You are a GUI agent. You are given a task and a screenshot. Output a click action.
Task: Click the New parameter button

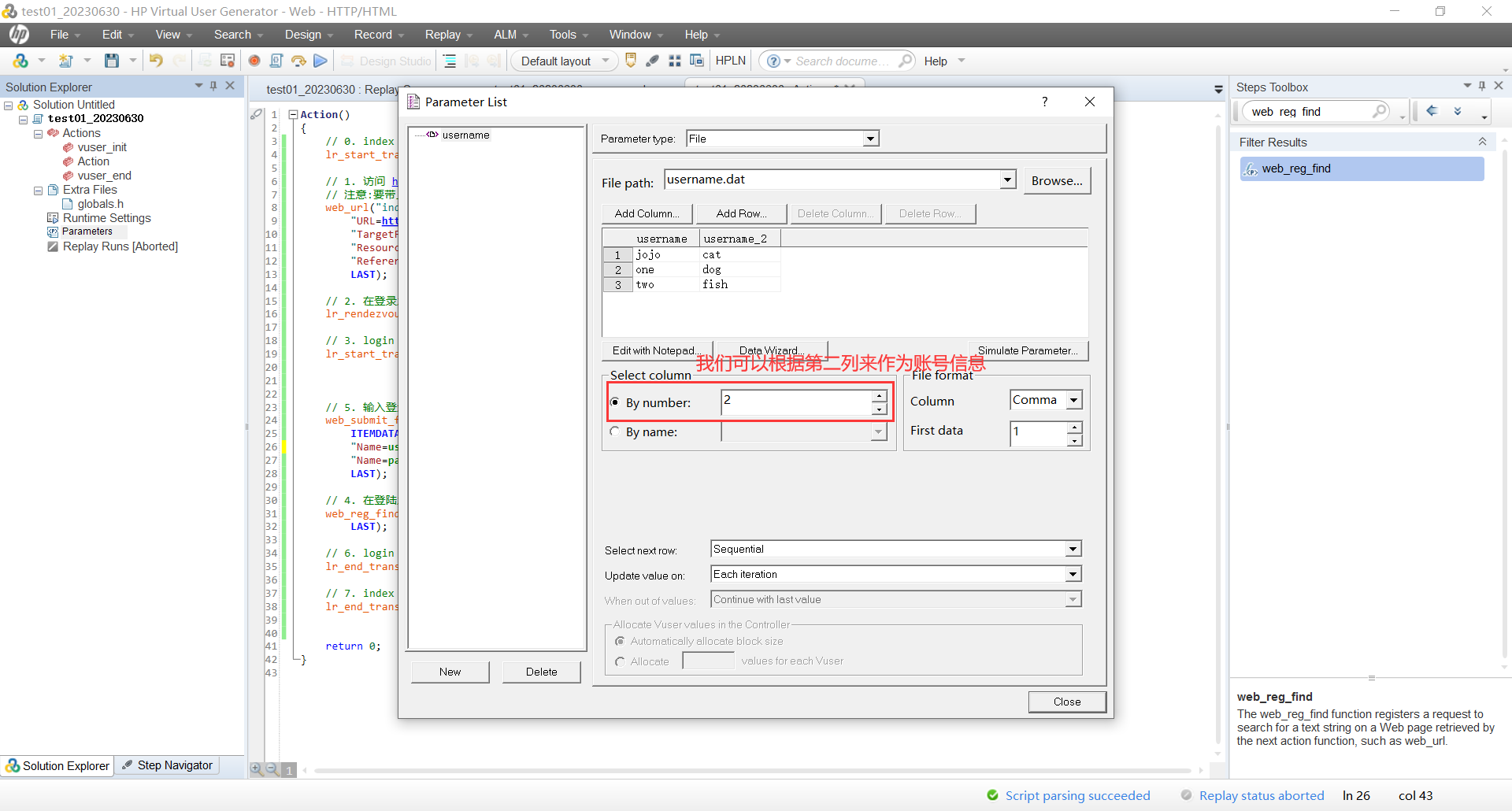coord(450,672)
